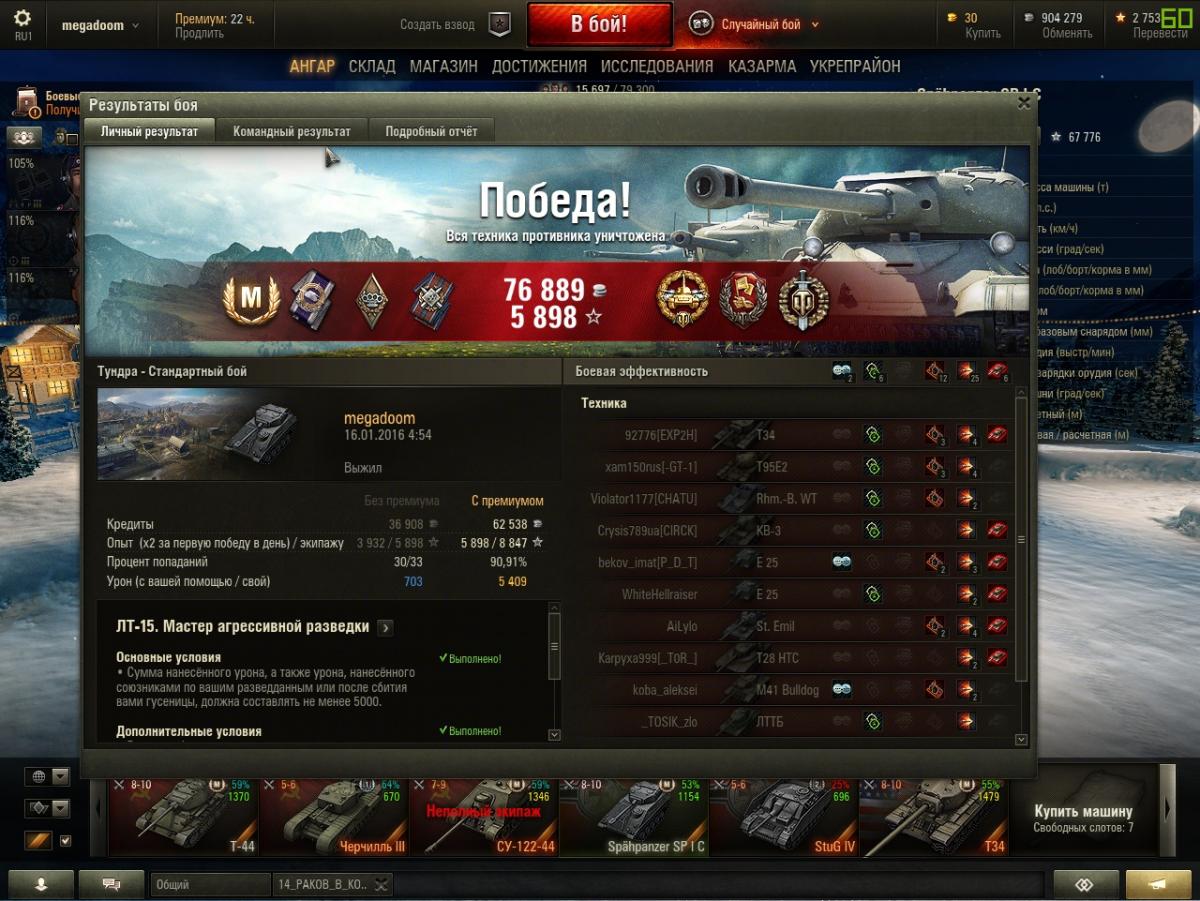
Task: Switch to the Командный результат tab
Action: pyautogui.click(x=292, y=131)
